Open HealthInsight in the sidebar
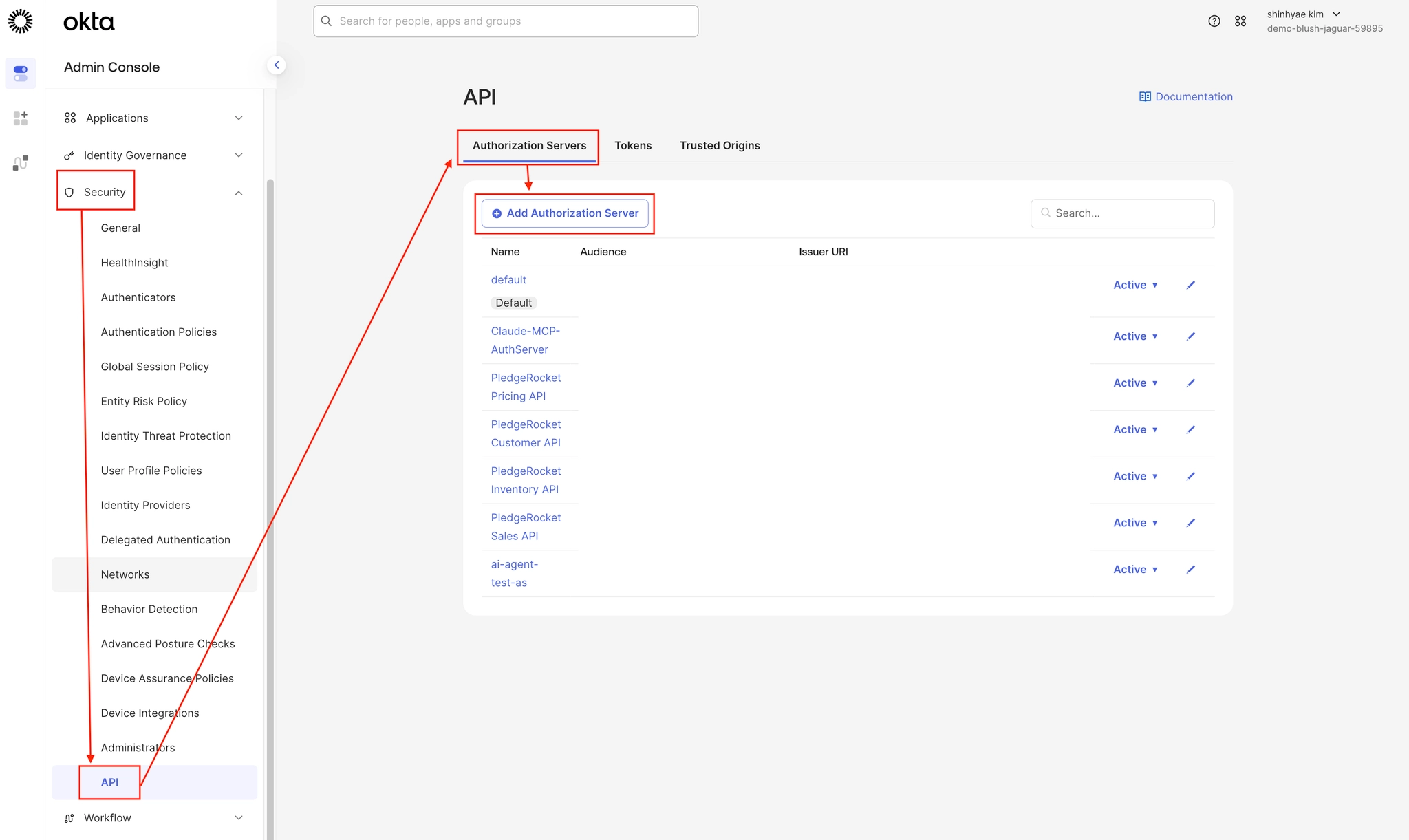Viewport: 1409px width, 840px height. [134, 263]
